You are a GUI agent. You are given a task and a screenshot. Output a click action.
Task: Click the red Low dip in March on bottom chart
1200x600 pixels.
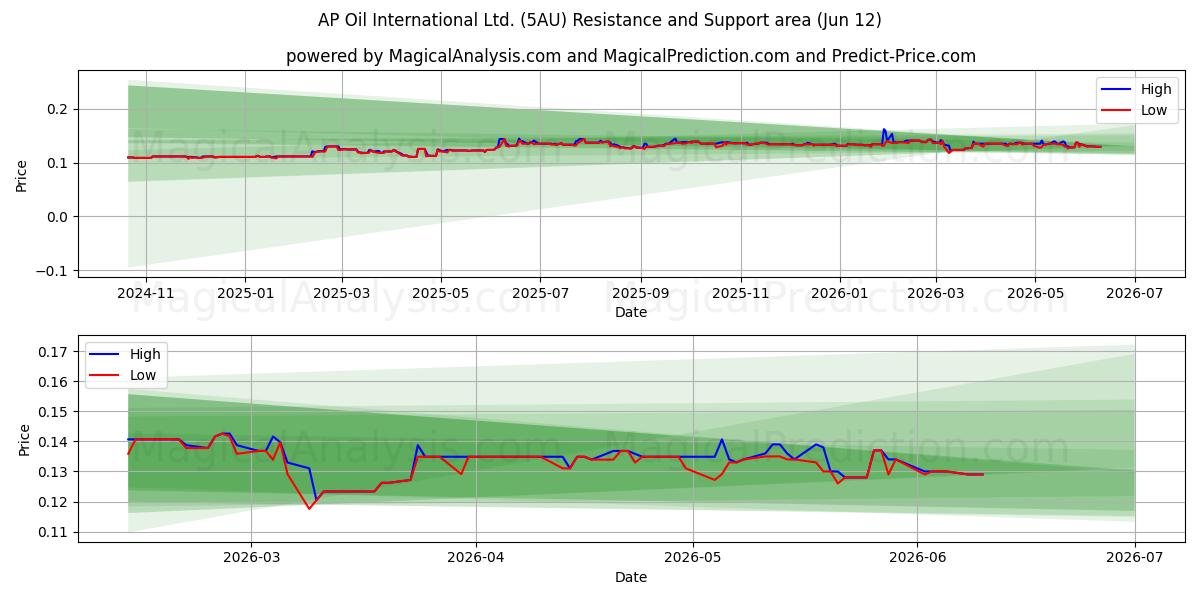tap(309, 508)
